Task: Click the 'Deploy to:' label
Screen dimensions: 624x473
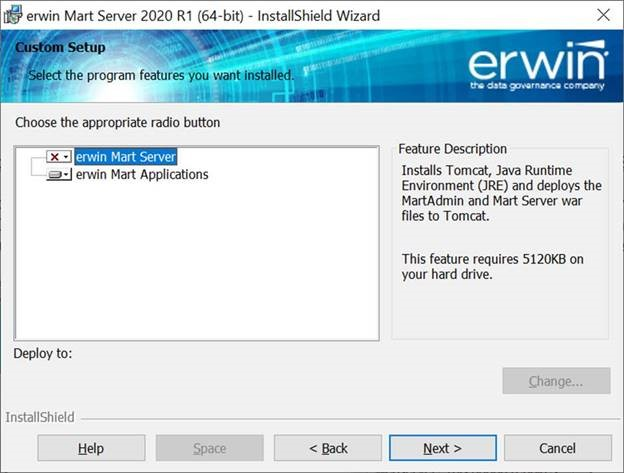Action: 43,353
